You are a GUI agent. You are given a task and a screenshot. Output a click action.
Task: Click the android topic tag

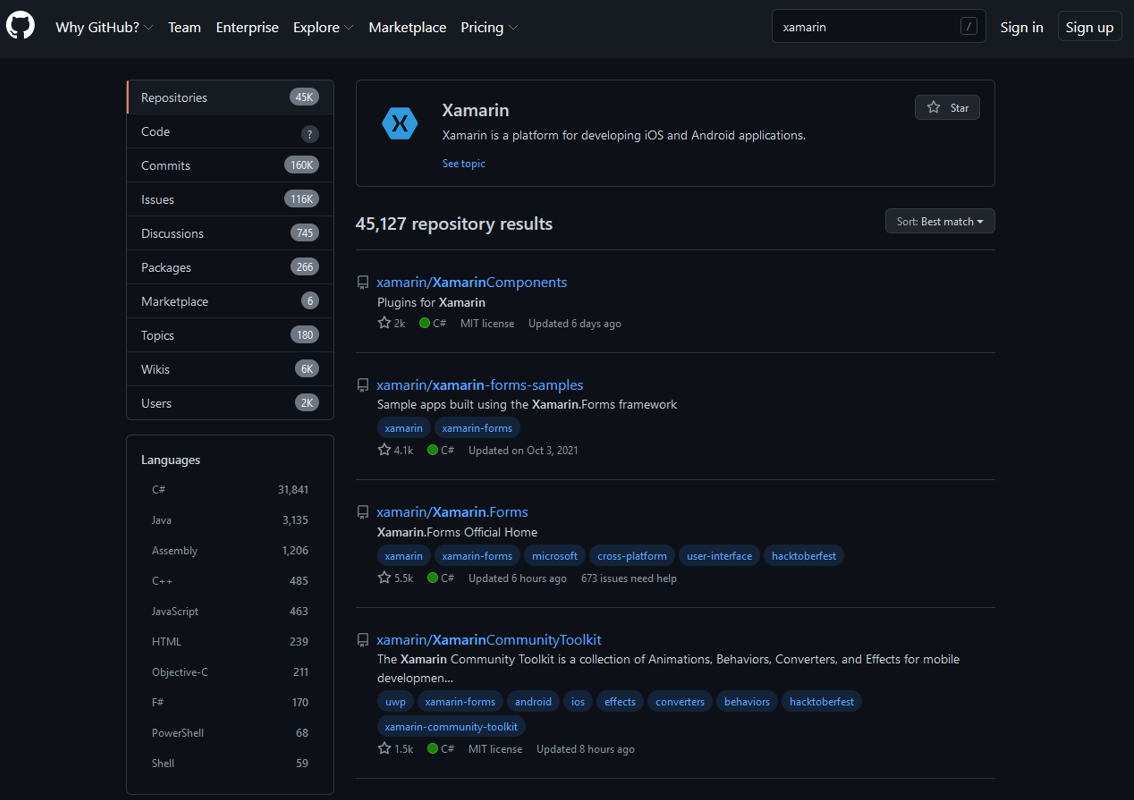pyautogui.click(x=533, y=702)
